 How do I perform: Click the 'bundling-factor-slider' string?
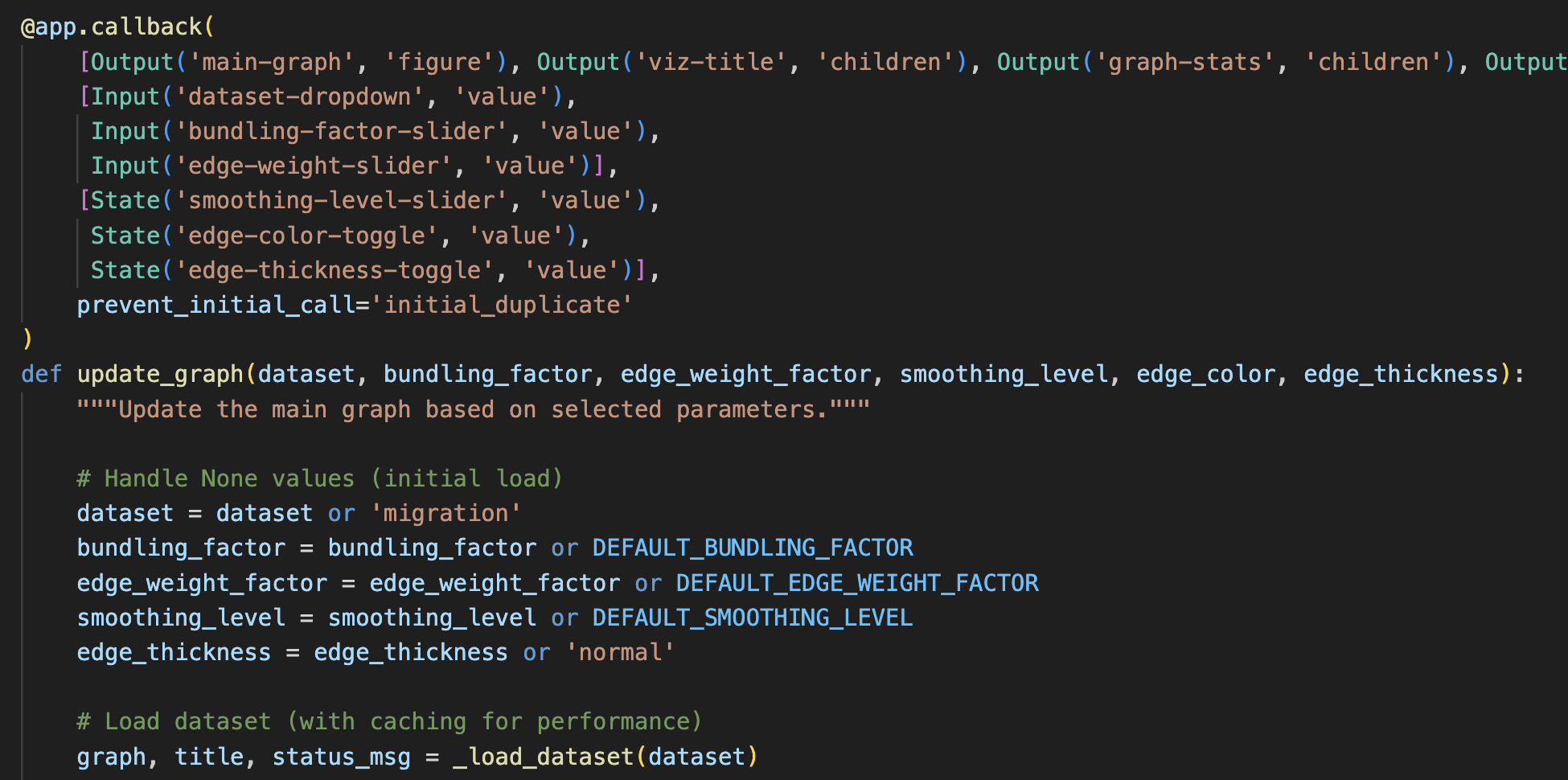coord(342,131)
